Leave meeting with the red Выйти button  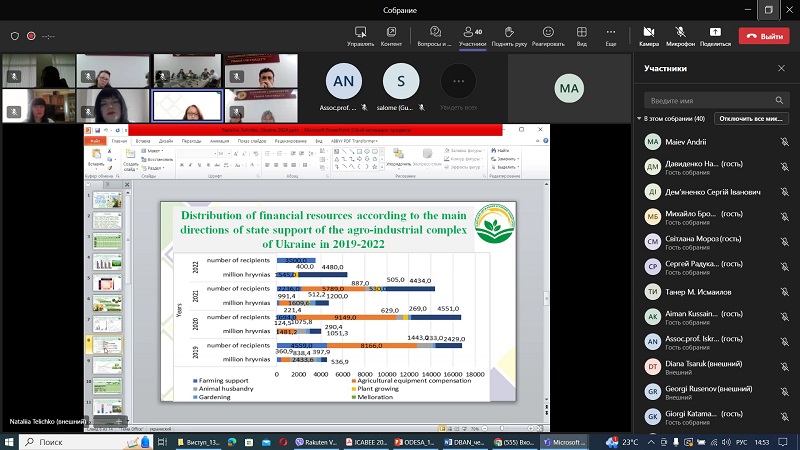click(x=764, y=36)
